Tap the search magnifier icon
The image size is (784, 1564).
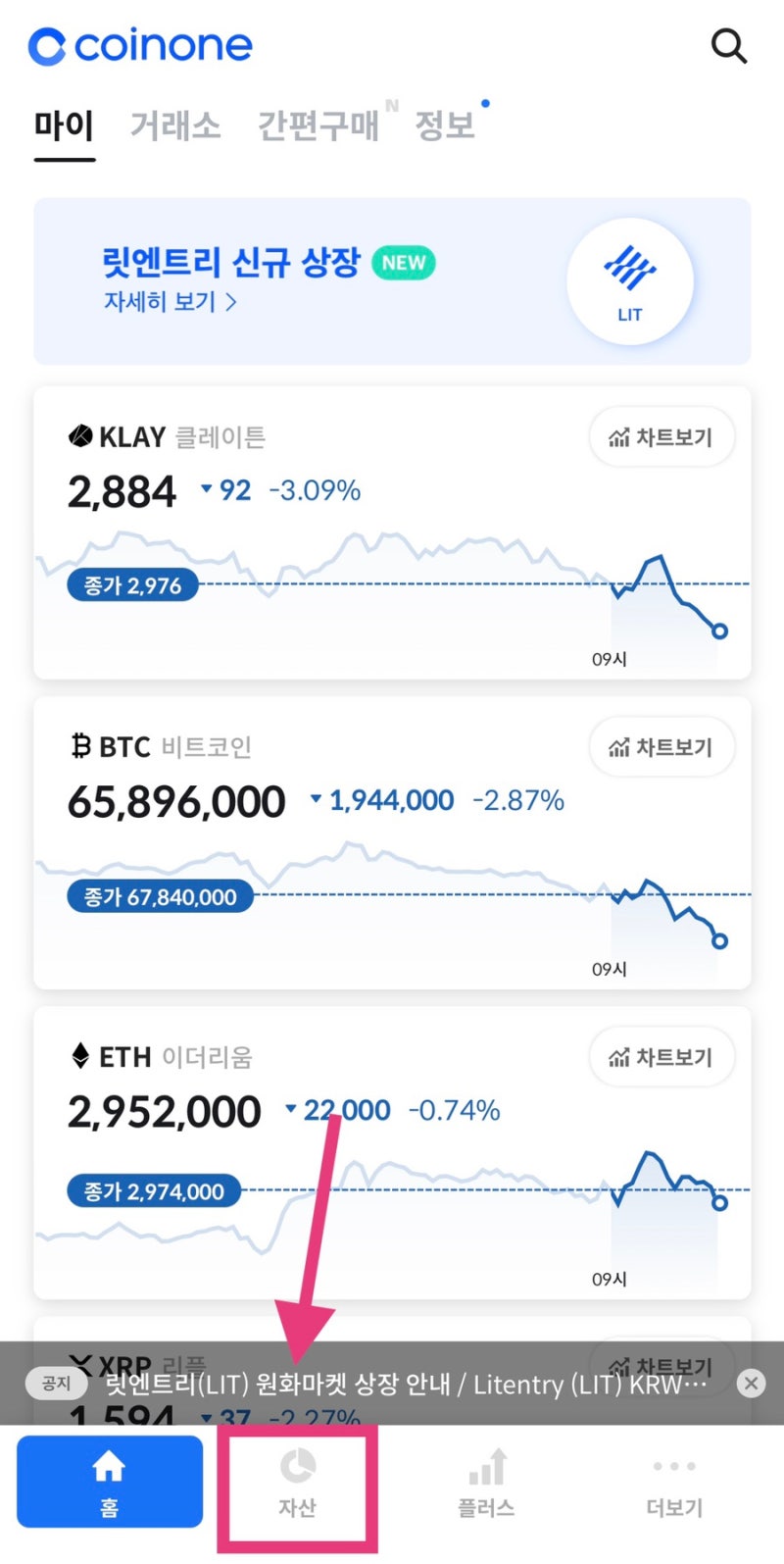[x=728, y=46]
